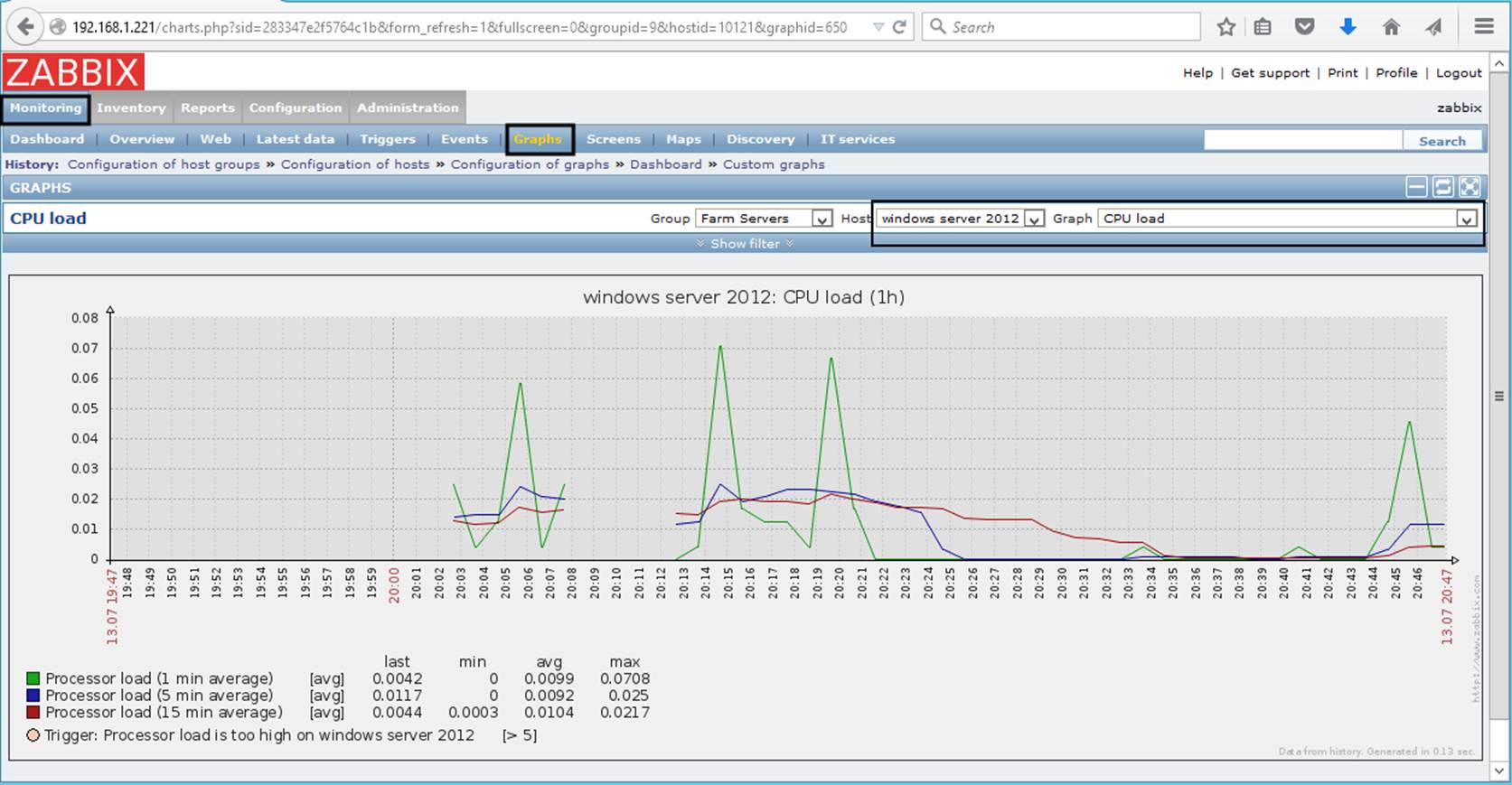The image size is (1512, 785).
Task: Reload the page with the refresh icon
Action: click(899, 27)
